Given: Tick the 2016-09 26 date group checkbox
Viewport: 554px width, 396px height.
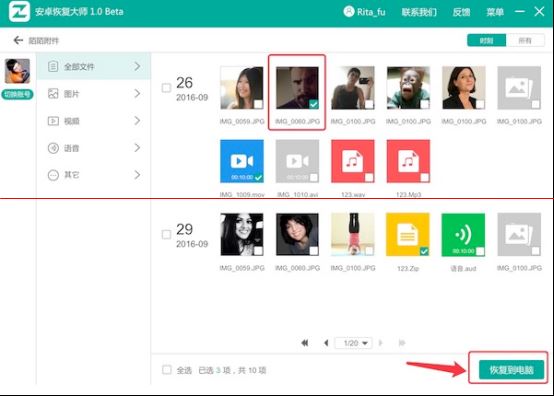Looking at the screenshot, I should (166, 88).
